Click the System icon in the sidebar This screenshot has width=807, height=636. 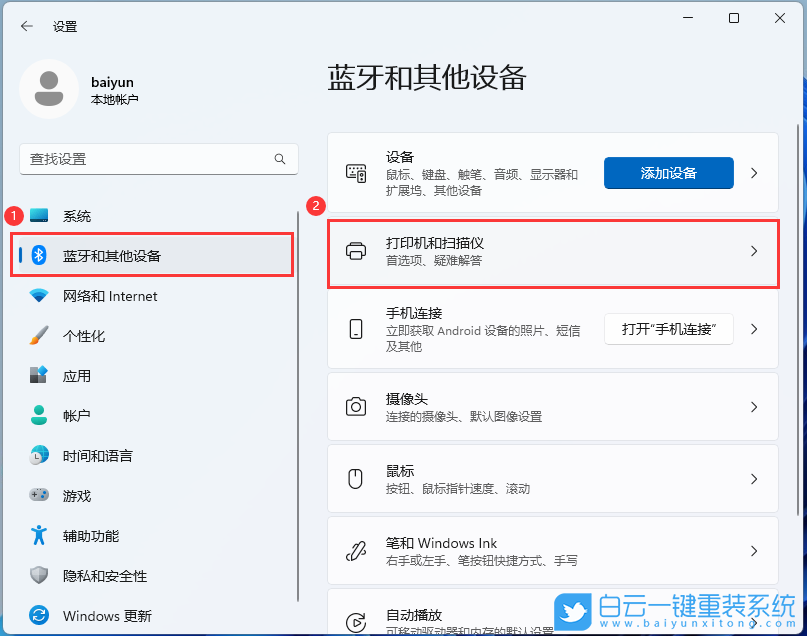click(x=39, y=215)
